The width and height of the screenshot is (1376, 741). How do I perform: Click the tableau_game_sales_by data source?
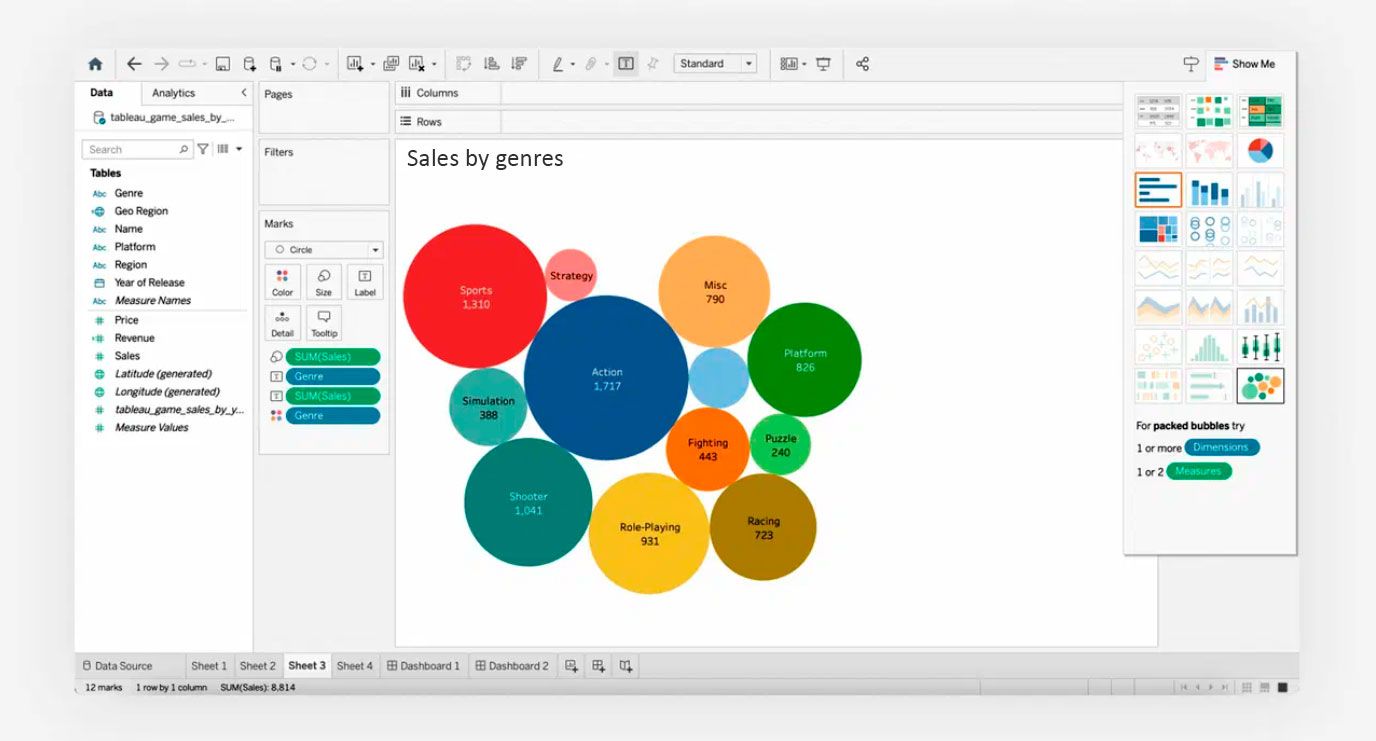click(165, 117)
